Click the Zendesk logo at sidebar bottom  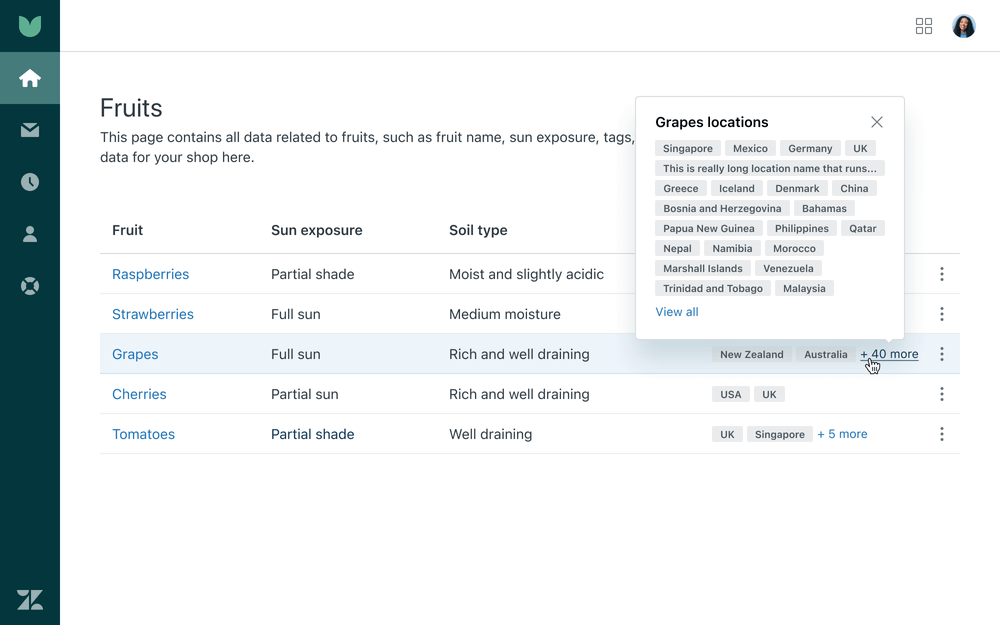coord(30,599)
